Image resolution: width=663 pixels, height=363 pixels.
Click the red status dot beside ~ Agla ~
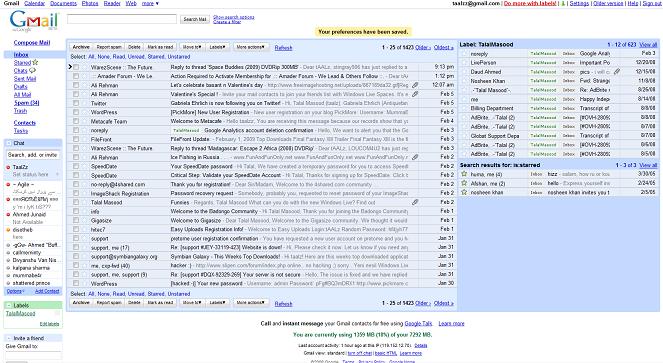click(x=8, y=184)
